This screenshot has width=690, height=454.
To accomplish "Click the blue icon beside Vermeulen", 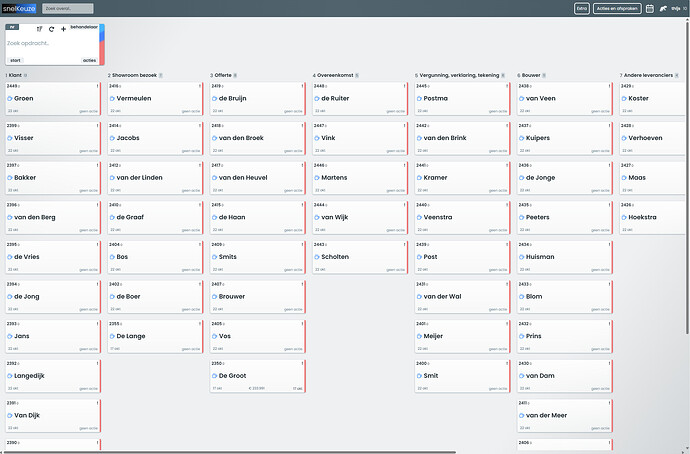I will tap(112, 99).
